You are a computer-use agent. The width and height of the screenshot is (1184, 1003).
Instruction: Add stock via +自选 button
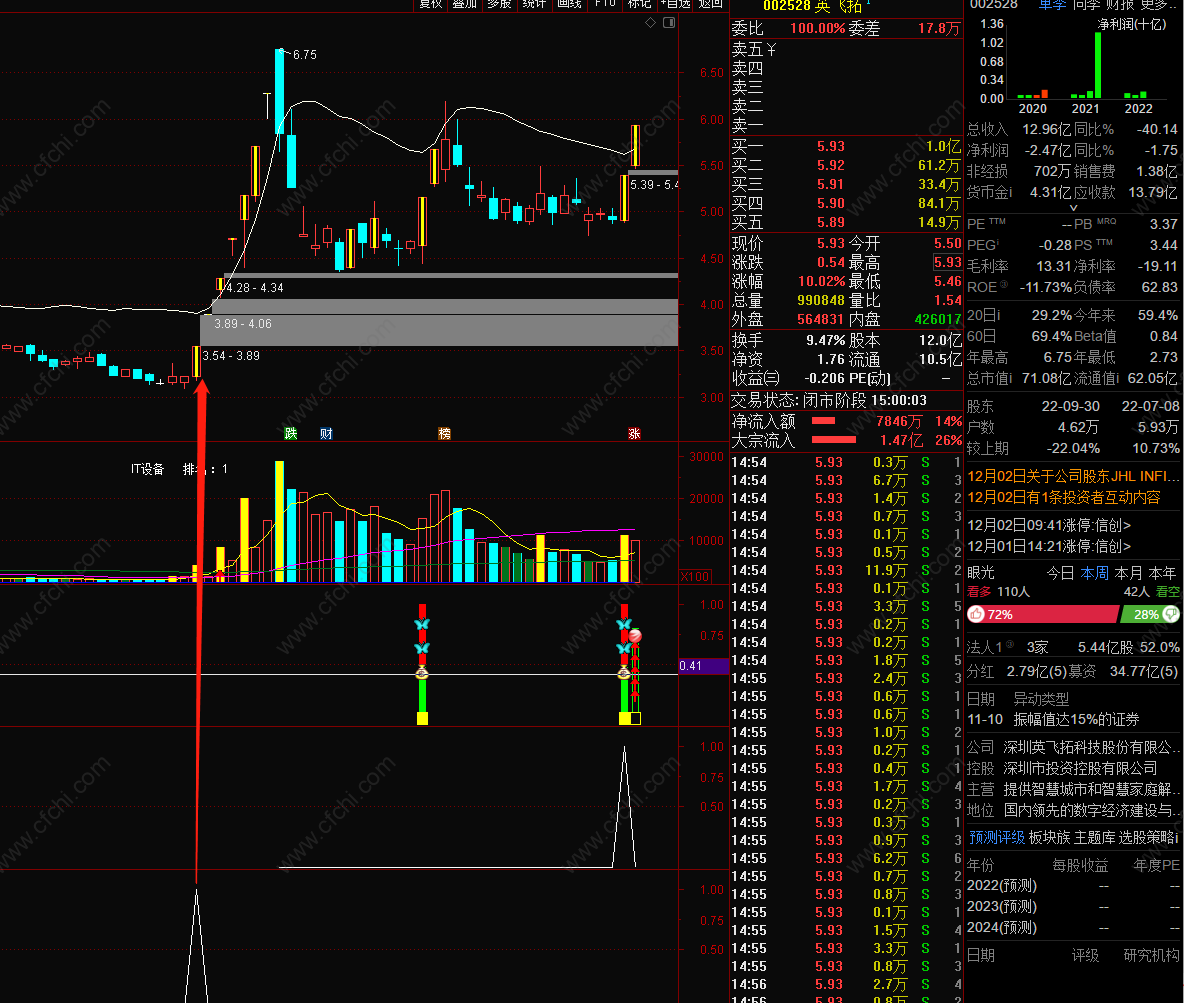pyautogui.click(x=675, y=4)
